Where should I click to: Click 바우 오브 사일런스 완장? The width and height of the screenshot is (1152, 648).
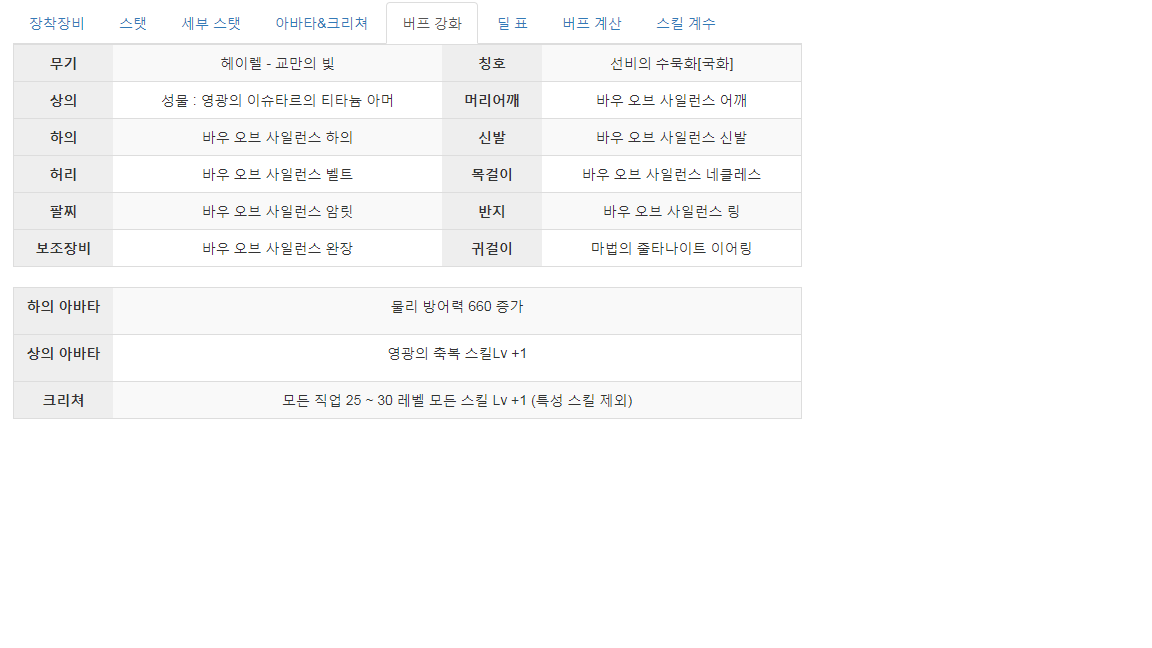(x=278, y=248)
